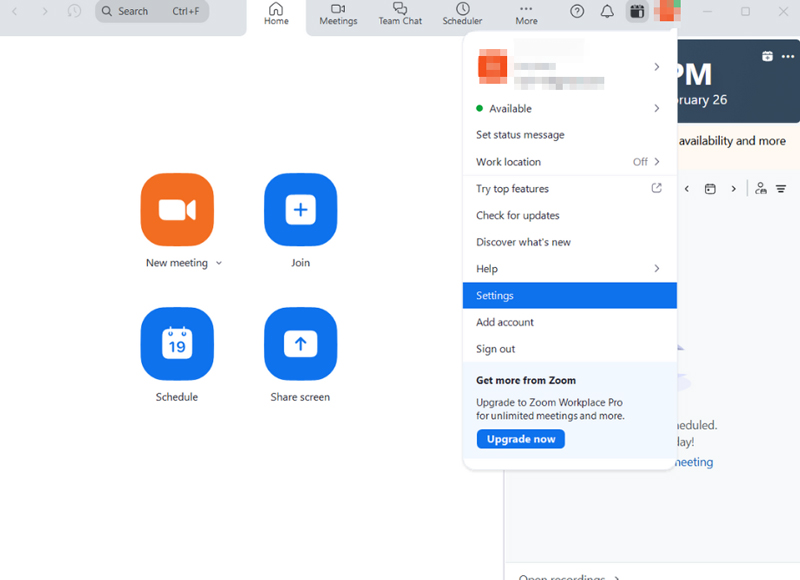
Task: Click the Join meeting plus icon
Action: (300, 209)
